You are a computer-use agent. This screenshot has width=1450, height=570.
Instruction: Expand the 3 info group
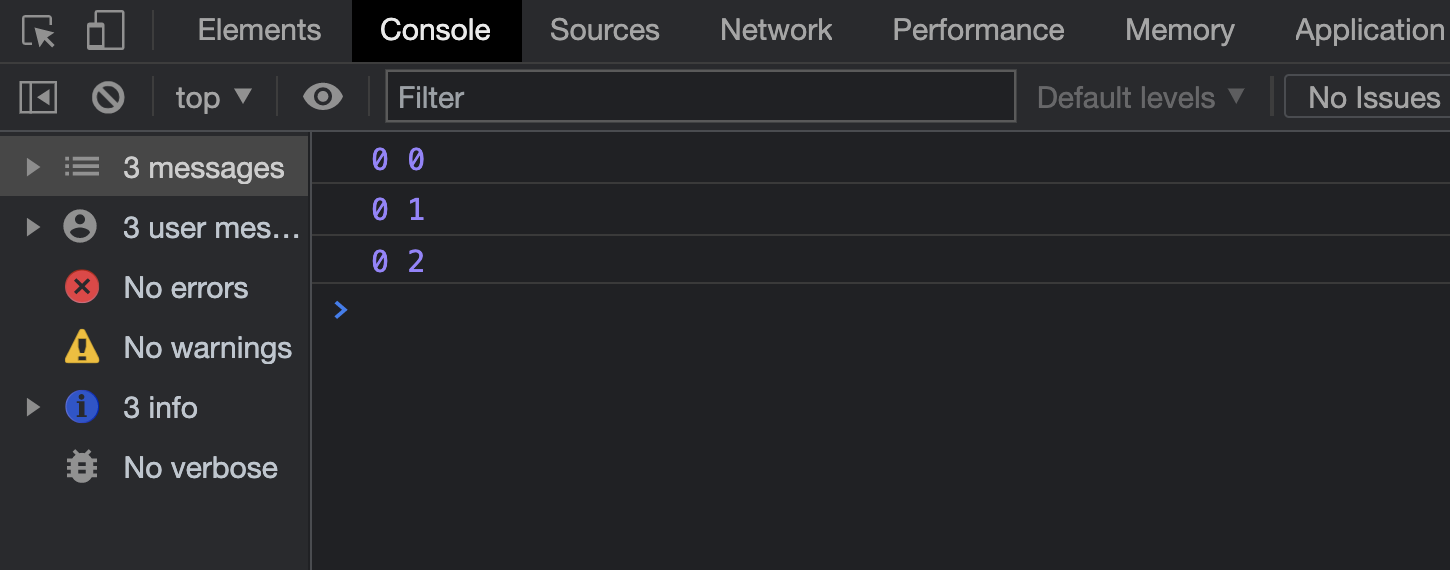33,408
